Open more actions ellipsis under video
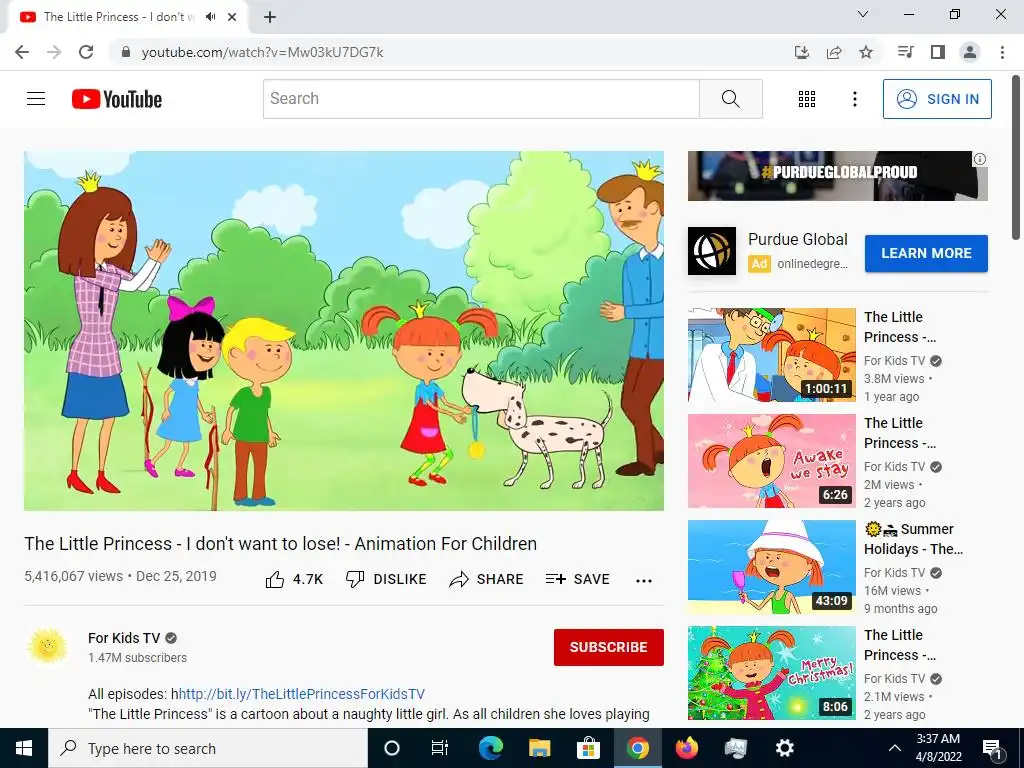Screen dimensions: 1024x768 [644, 581]
